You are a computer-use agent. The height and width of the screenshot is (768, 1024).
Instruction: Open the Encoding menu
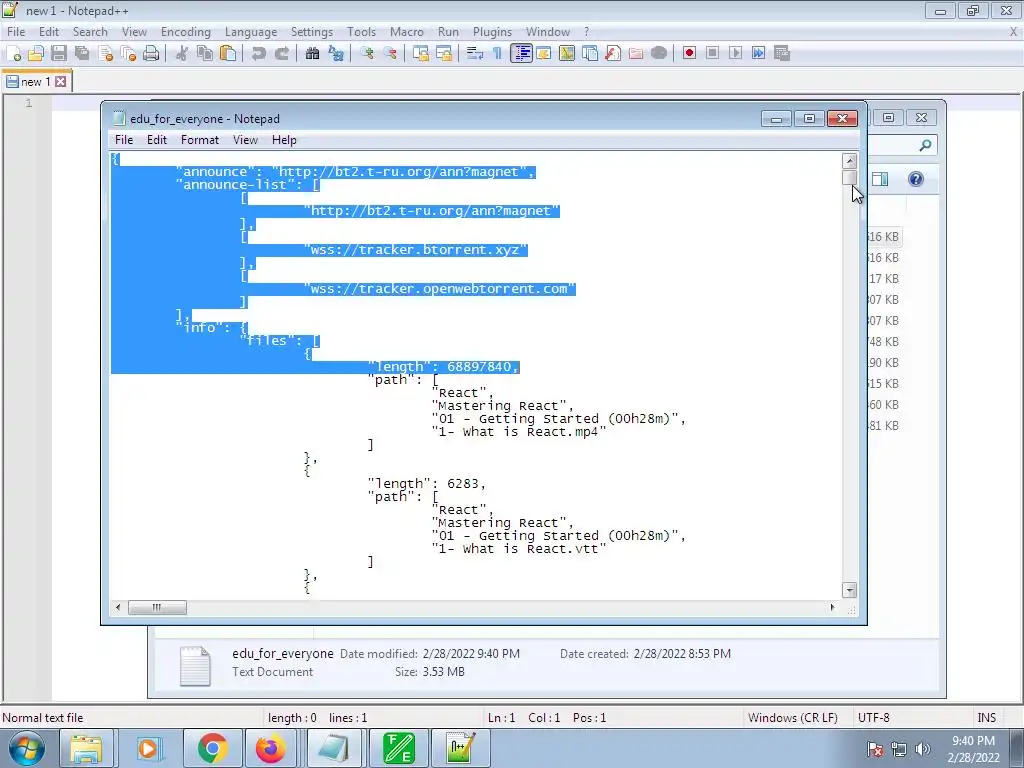click(185, 32)
